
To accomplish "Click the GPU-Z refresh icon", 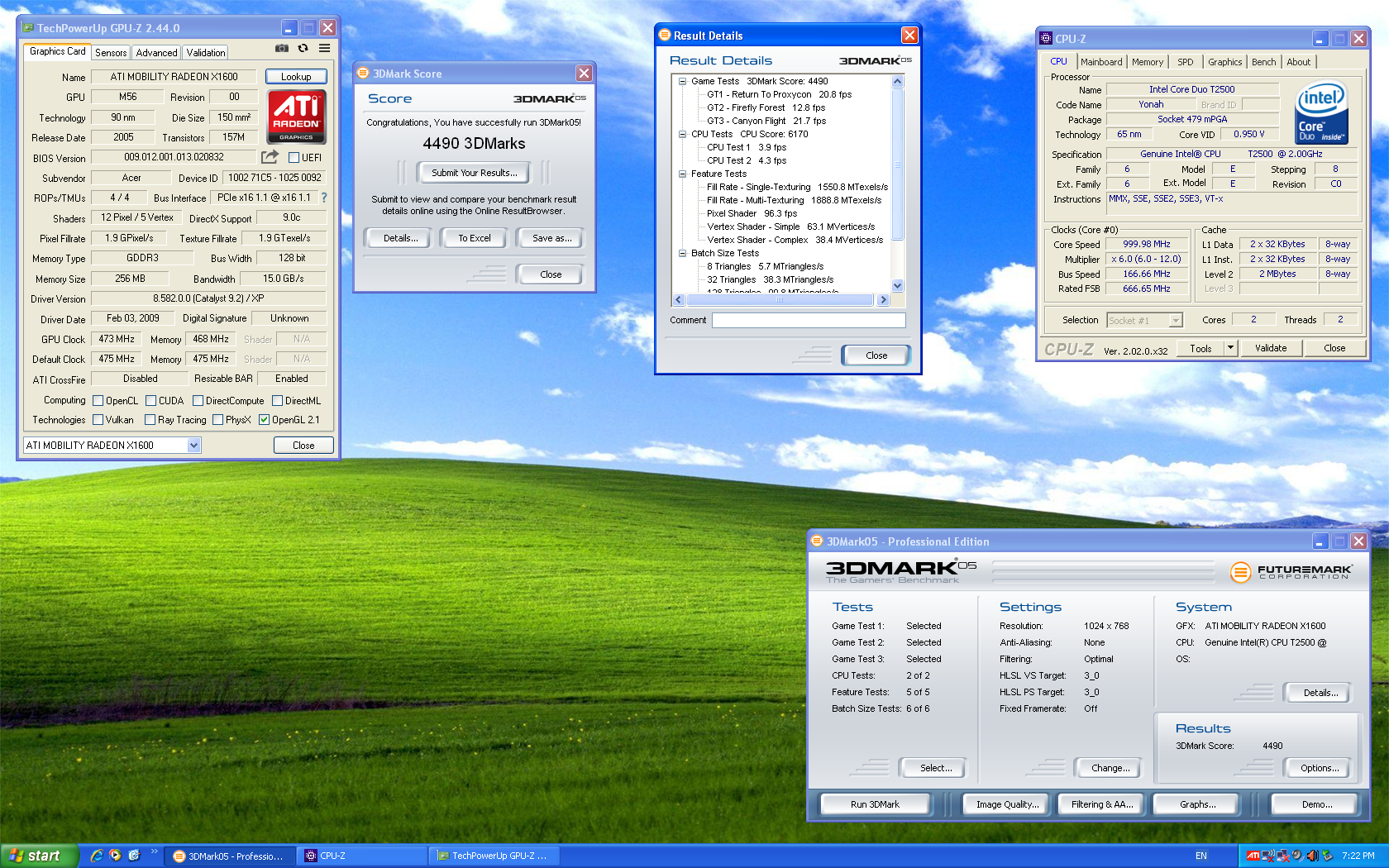I will coord(303,49).
